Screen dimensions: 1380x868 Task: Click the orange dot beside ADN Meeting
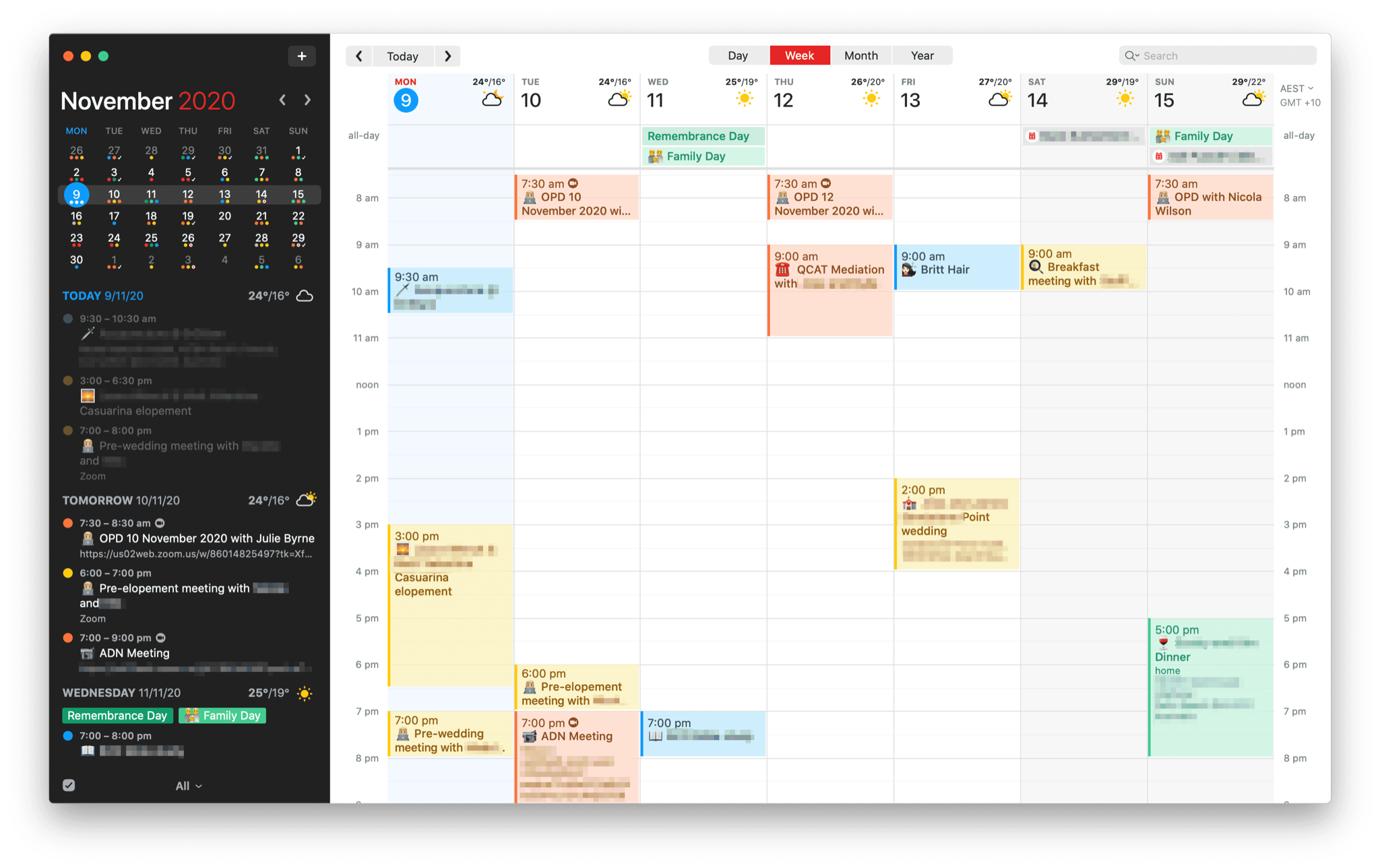tap(68, 638)
